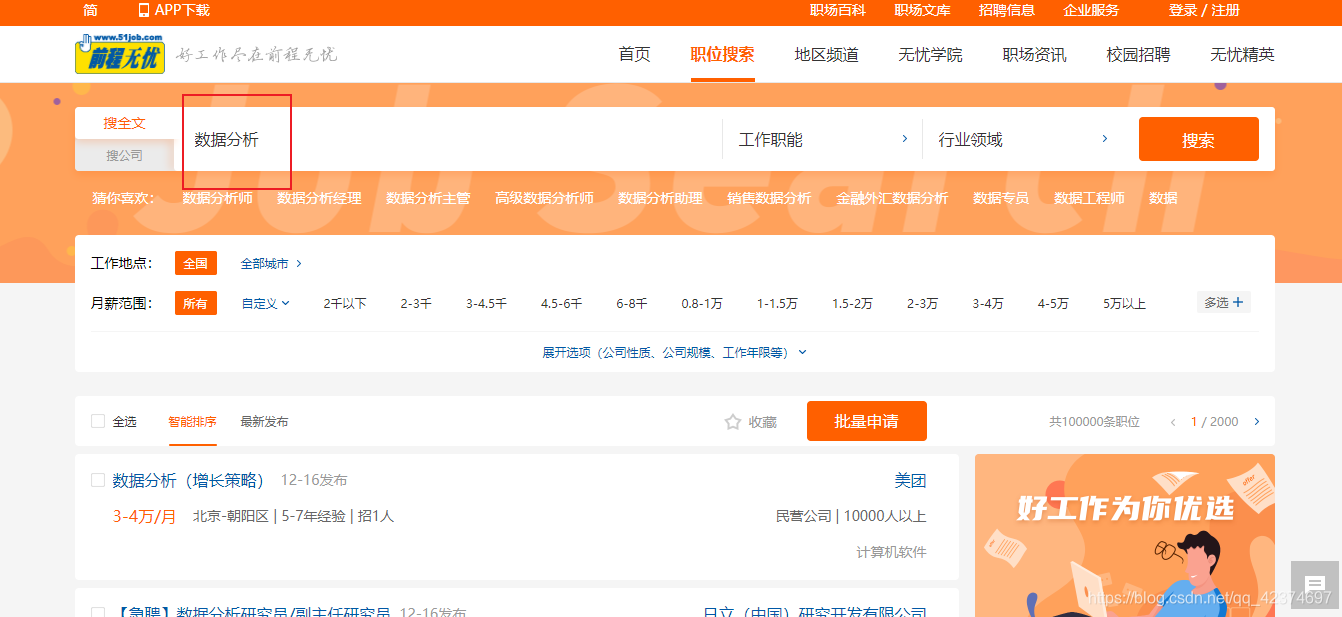This screenshot has width=1342, height=617.
Task: Click the plus icon in 多选
Action: (x=1238, y=302)
